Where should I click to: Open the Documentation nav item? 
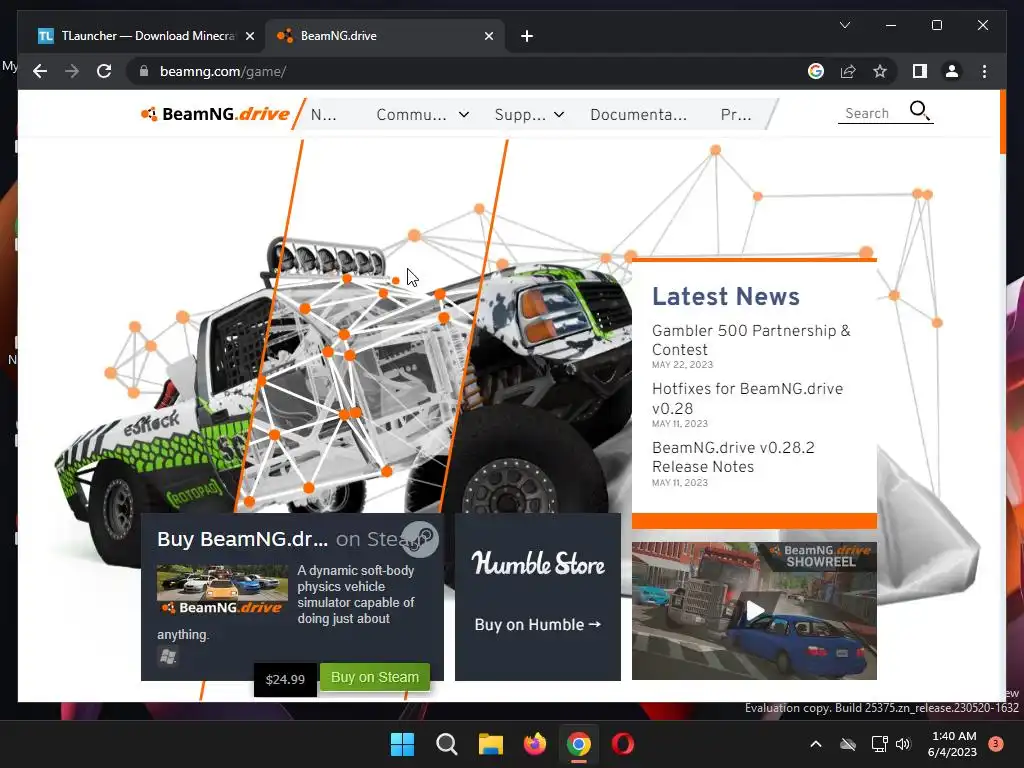point(638,115)
